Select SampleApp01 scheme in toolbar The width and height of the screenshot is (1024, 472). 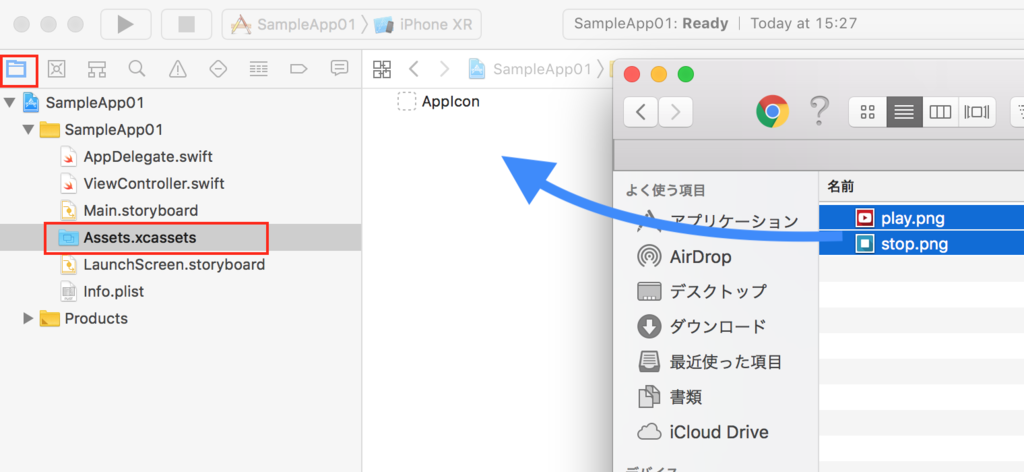point(295,25)
